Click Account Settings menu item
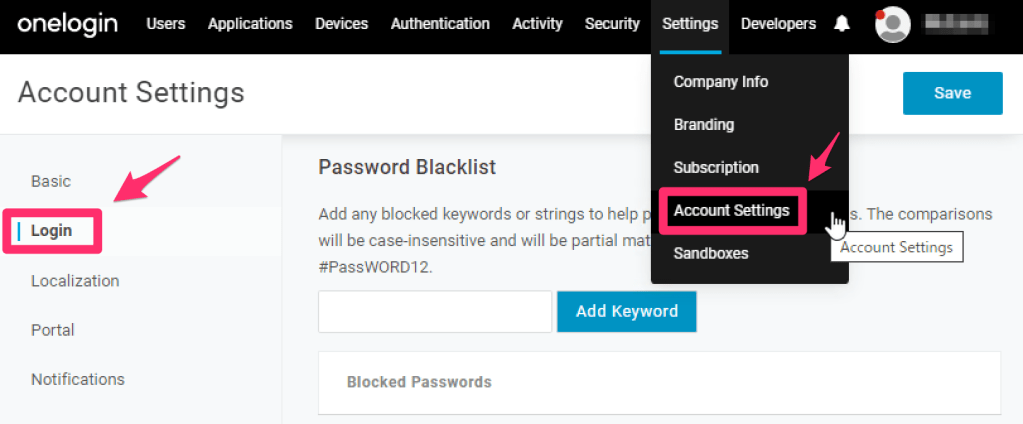 point(731,211)
